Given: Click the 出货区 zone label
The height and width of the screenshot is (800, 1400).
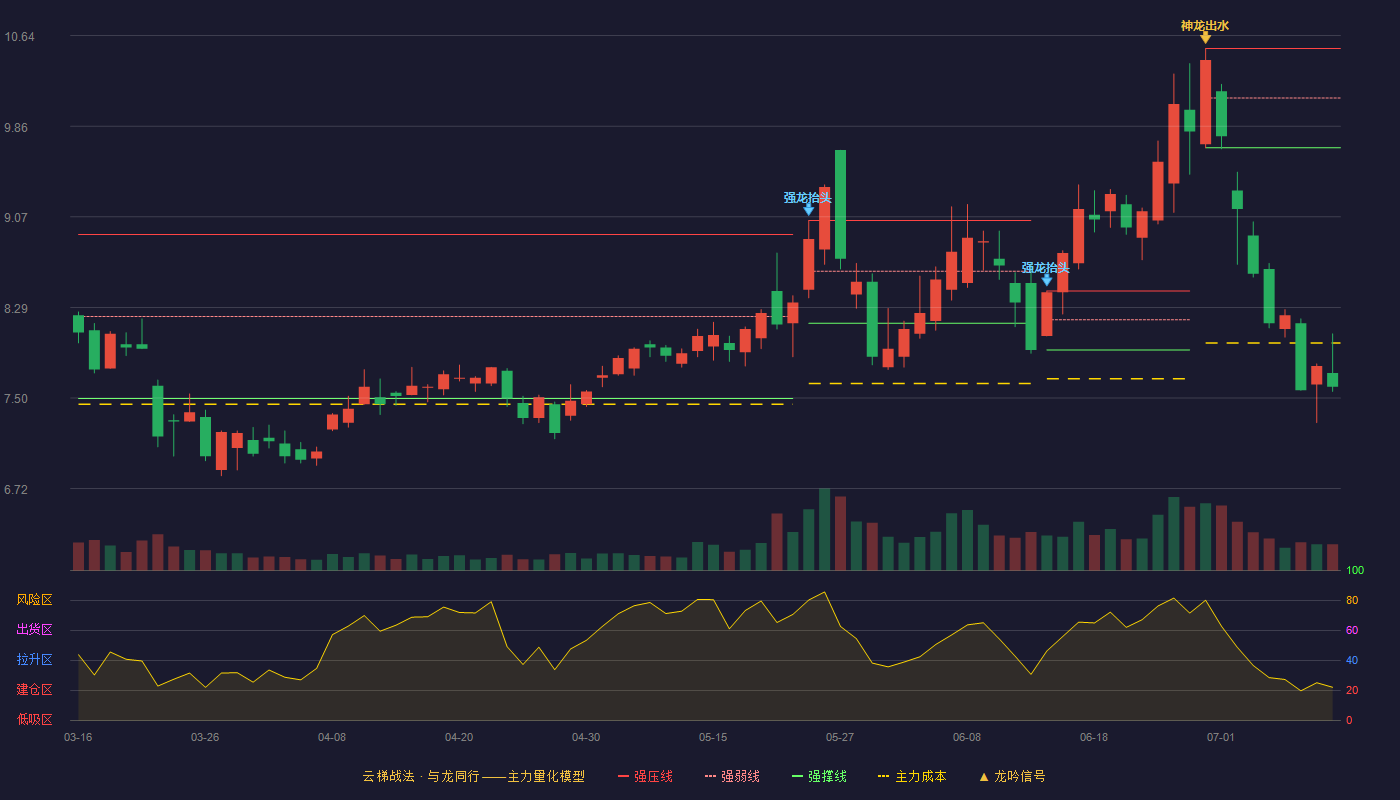Looking at the screenshot, I should coord(34,630).
